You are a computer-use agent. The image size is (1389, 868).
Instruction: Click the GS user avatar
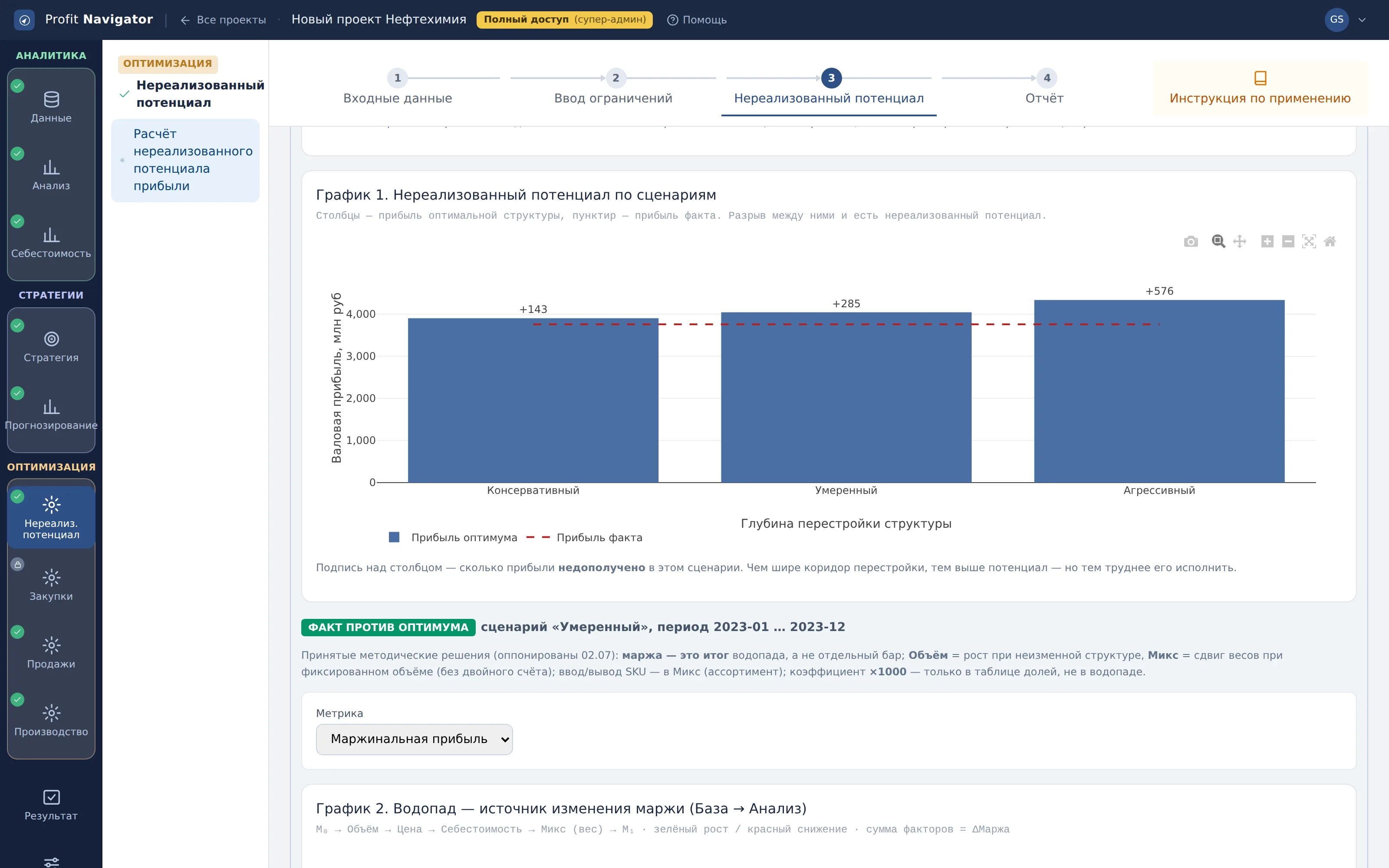tap(1337, 20)
